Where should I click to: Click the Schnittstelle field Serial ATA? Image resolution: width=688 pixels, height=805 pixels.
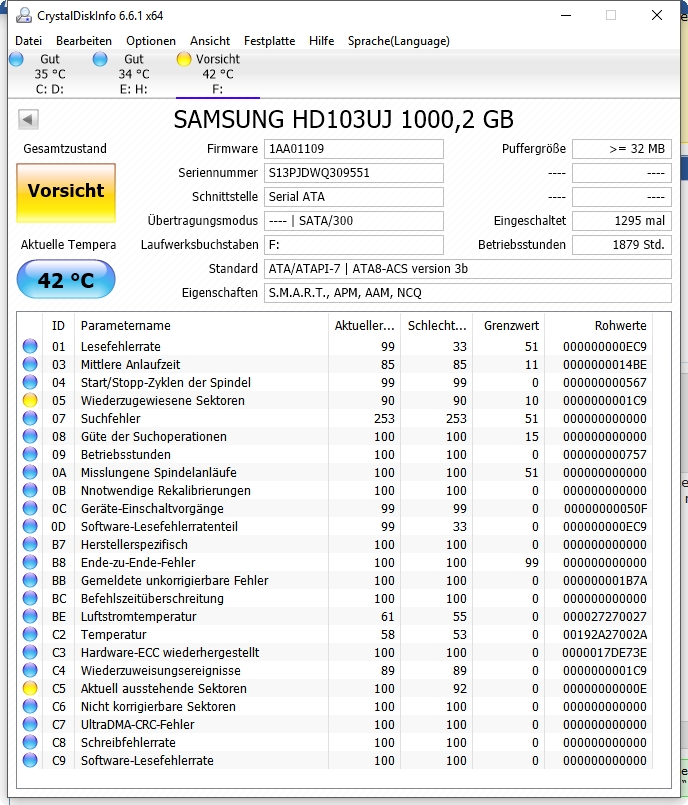[354, 197]
